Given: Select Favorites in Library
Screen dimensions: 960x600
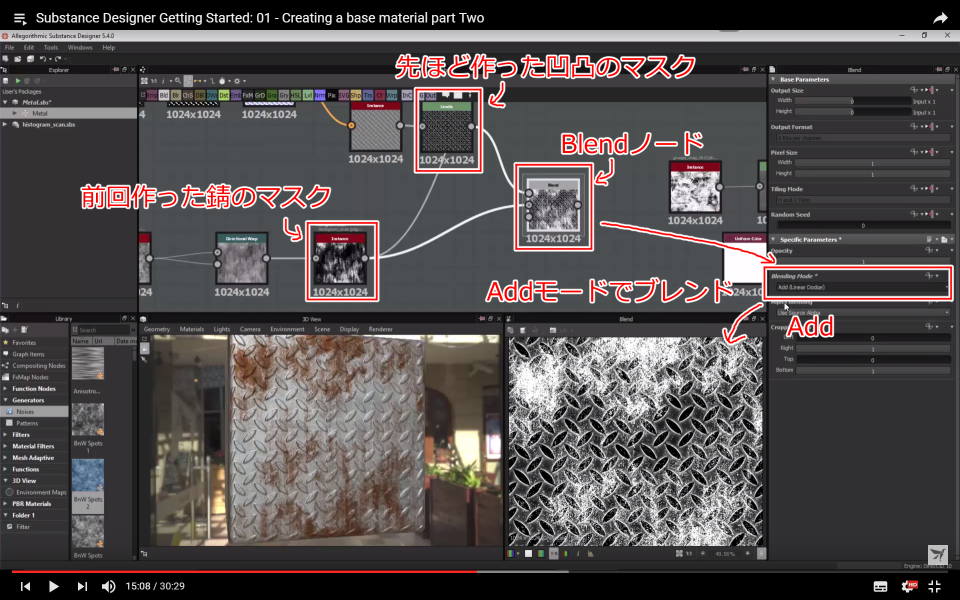Looking at the screenshot, I should [24, 343].
